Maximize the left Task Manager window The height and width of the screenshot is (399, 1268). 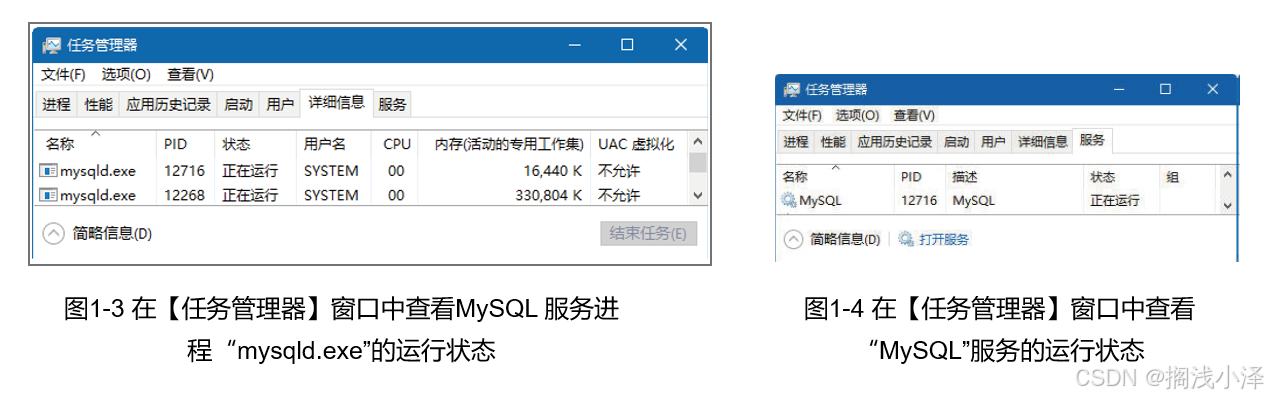(627, 44)
